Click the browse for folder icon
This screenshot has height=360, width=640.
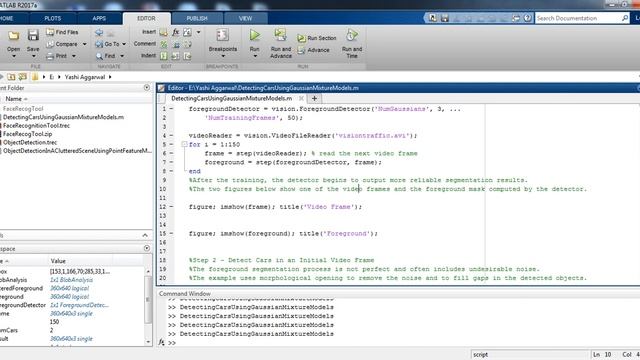[22, 77]
